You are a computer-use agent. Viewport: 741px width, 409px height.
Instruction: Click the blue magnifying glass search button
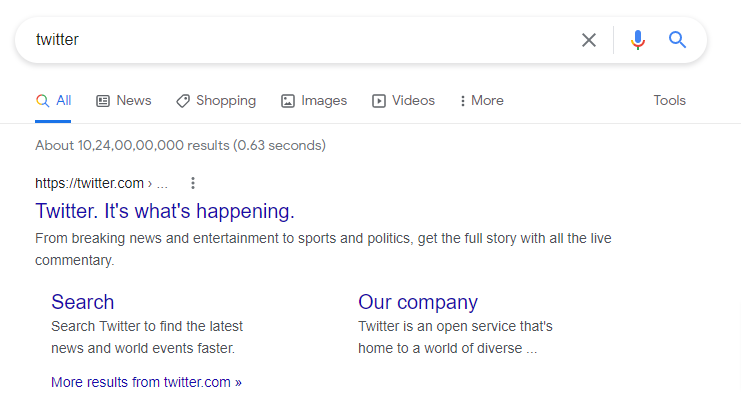[x=677, y=40]
